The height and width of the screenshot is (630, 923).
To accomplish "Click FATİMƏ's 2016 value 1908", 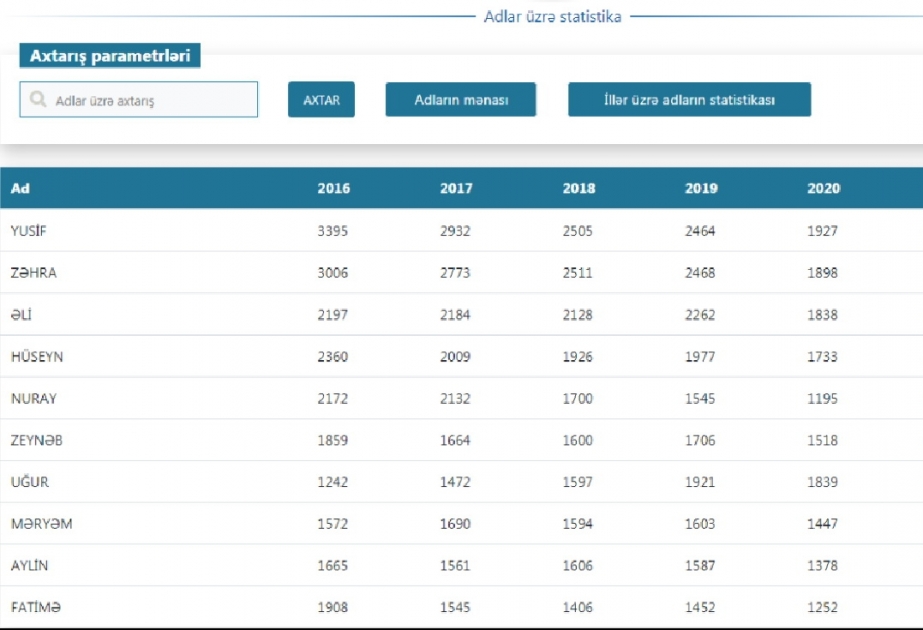I will tap(333, 607).
